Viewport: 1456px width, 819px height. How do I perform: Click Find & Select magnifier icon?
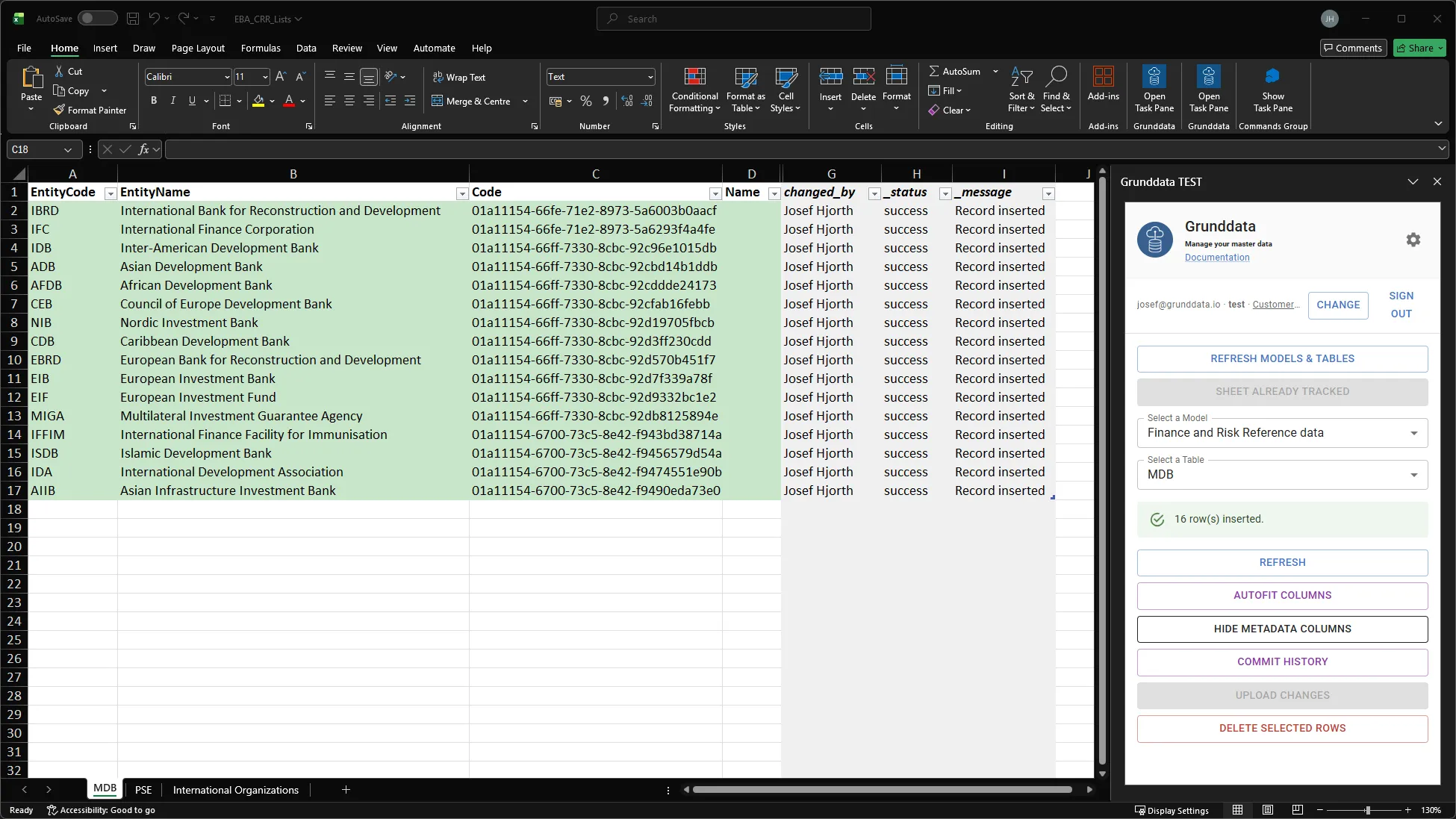[1056, 76]
